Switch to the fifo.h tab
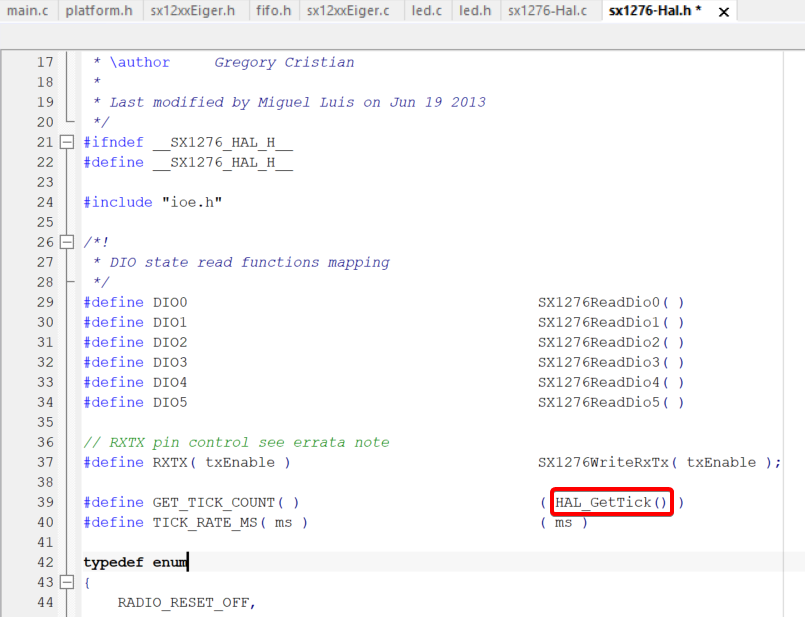Image resolution: width=805 pixels, height=617 pixels. pos(273,11)
